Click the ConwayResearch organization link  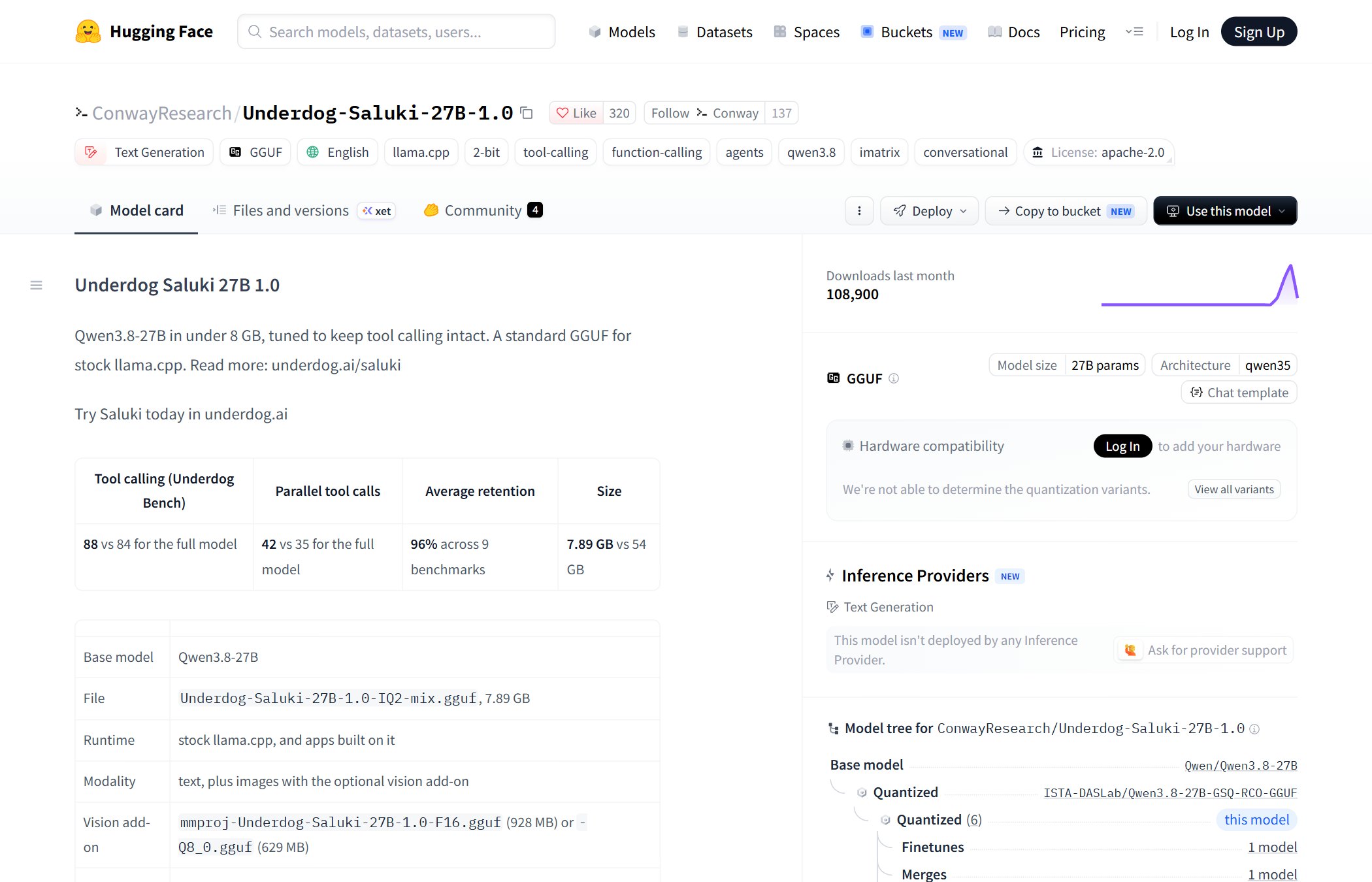pos(162,113)
